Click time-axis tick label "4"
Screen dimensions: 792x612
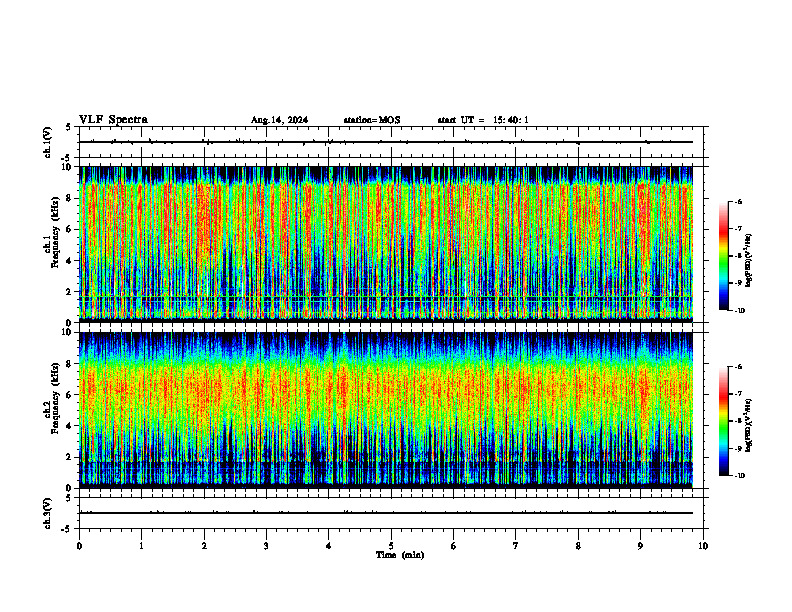tap(329, 546)
